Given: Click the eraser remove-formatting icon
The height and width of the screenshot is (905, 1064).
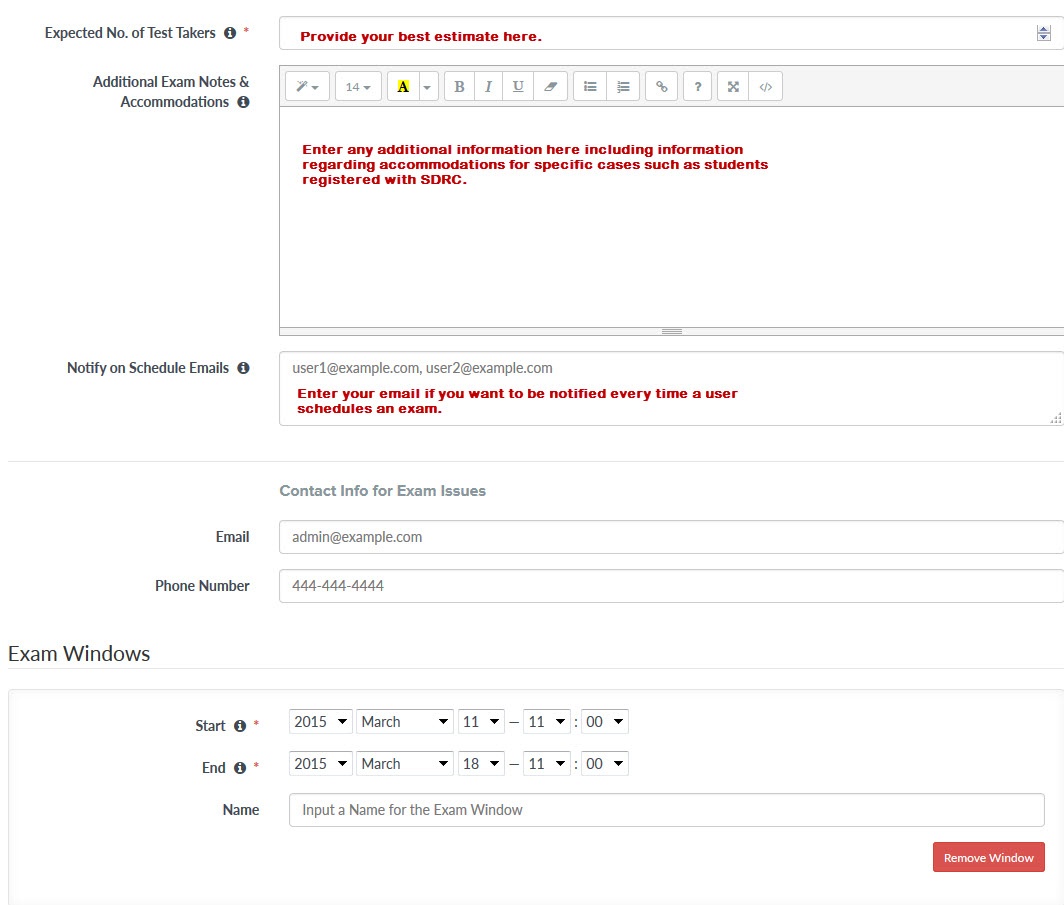Looking at the screenshot, I should [549, 87].
